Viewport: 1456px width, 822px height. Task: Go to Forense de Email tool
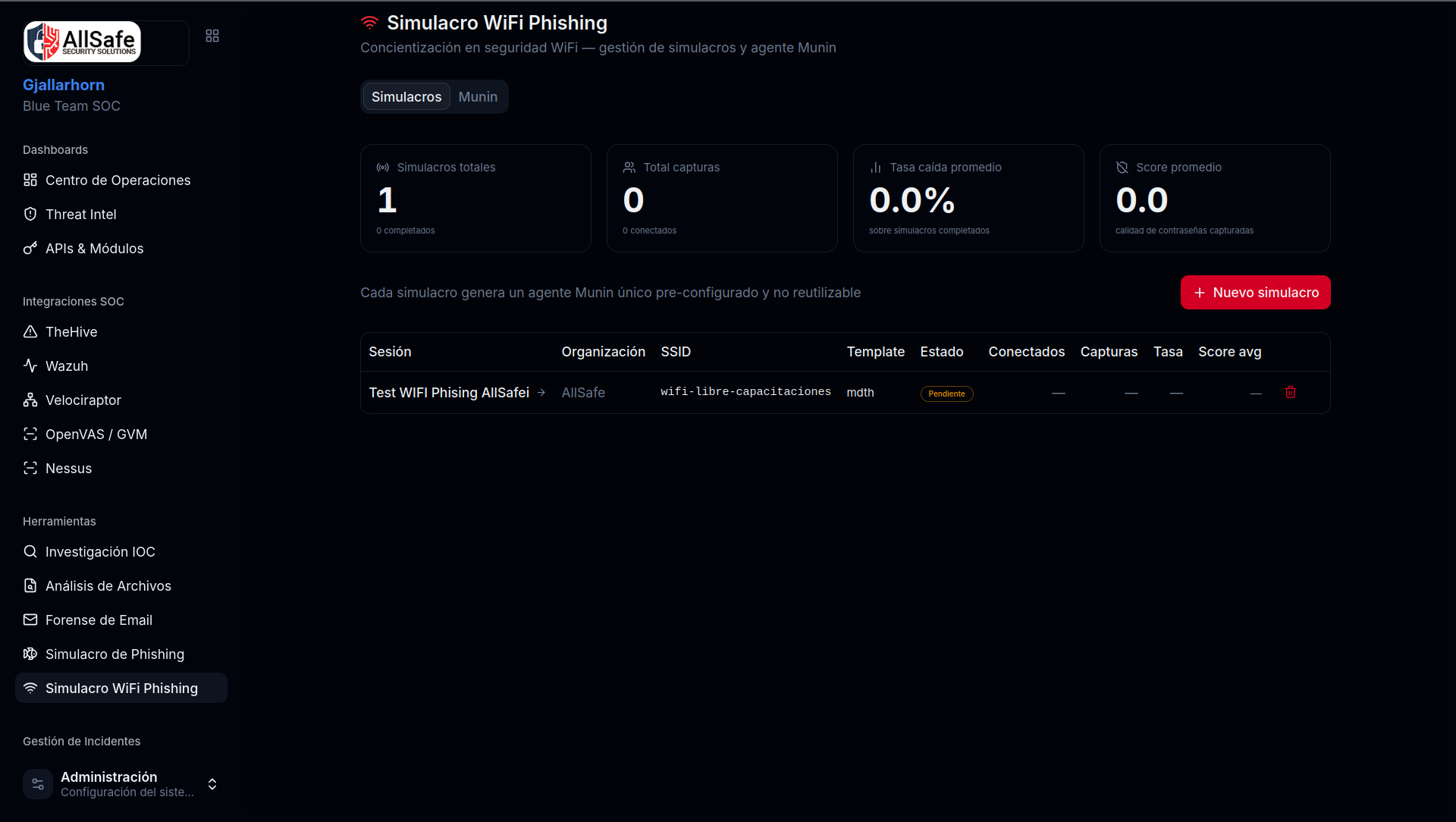tap(121, 620)
